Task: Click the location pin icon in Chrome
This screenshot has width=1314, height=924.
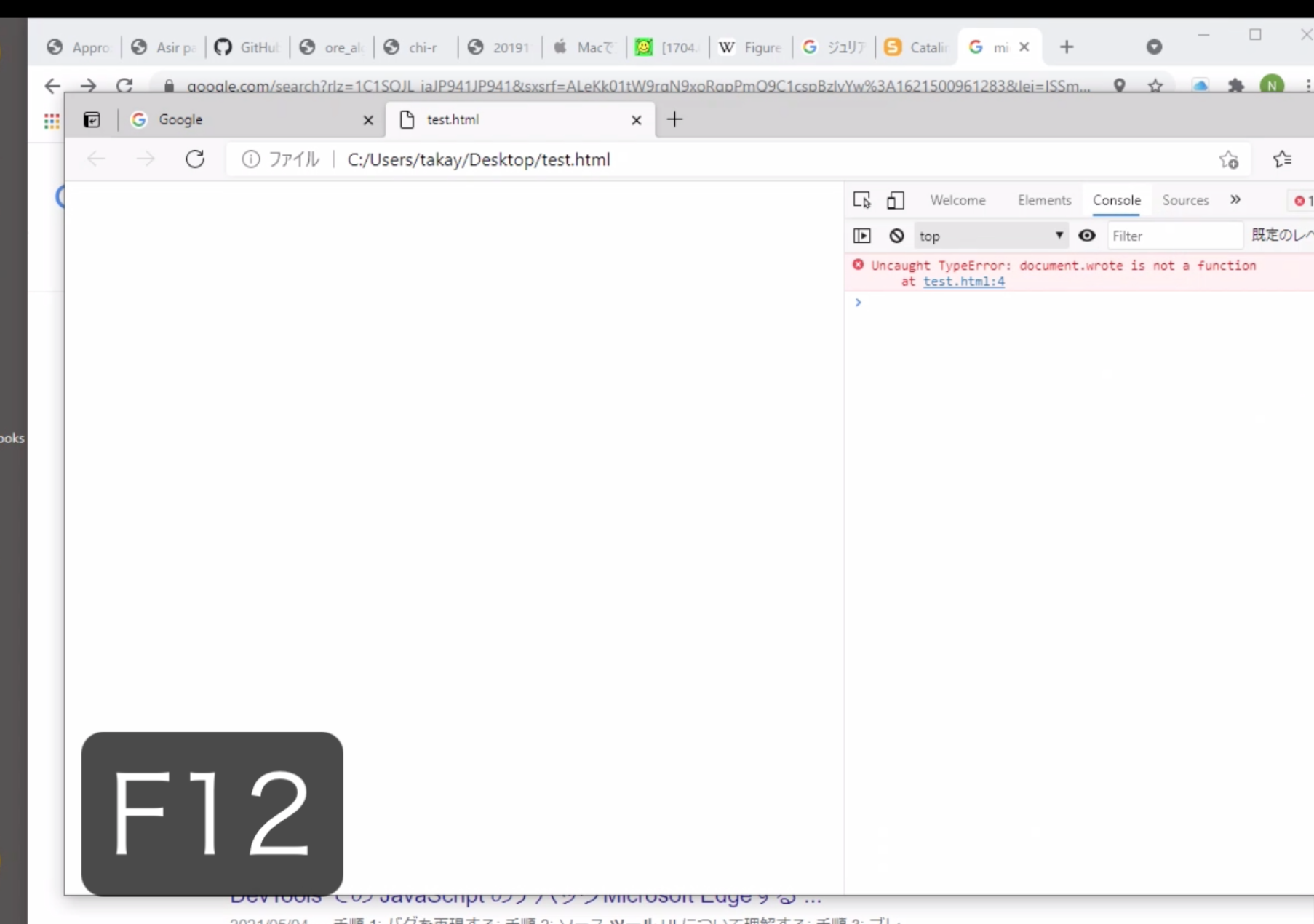Action: click(1120, 86)
